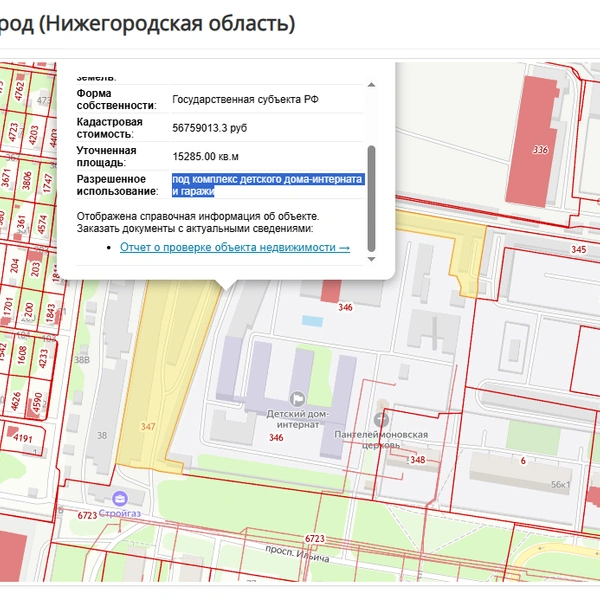This screenshot has width=600, height=600.
Task: Click the Пантелеймоновская церковь map marker
Action: tap(381, 420)
